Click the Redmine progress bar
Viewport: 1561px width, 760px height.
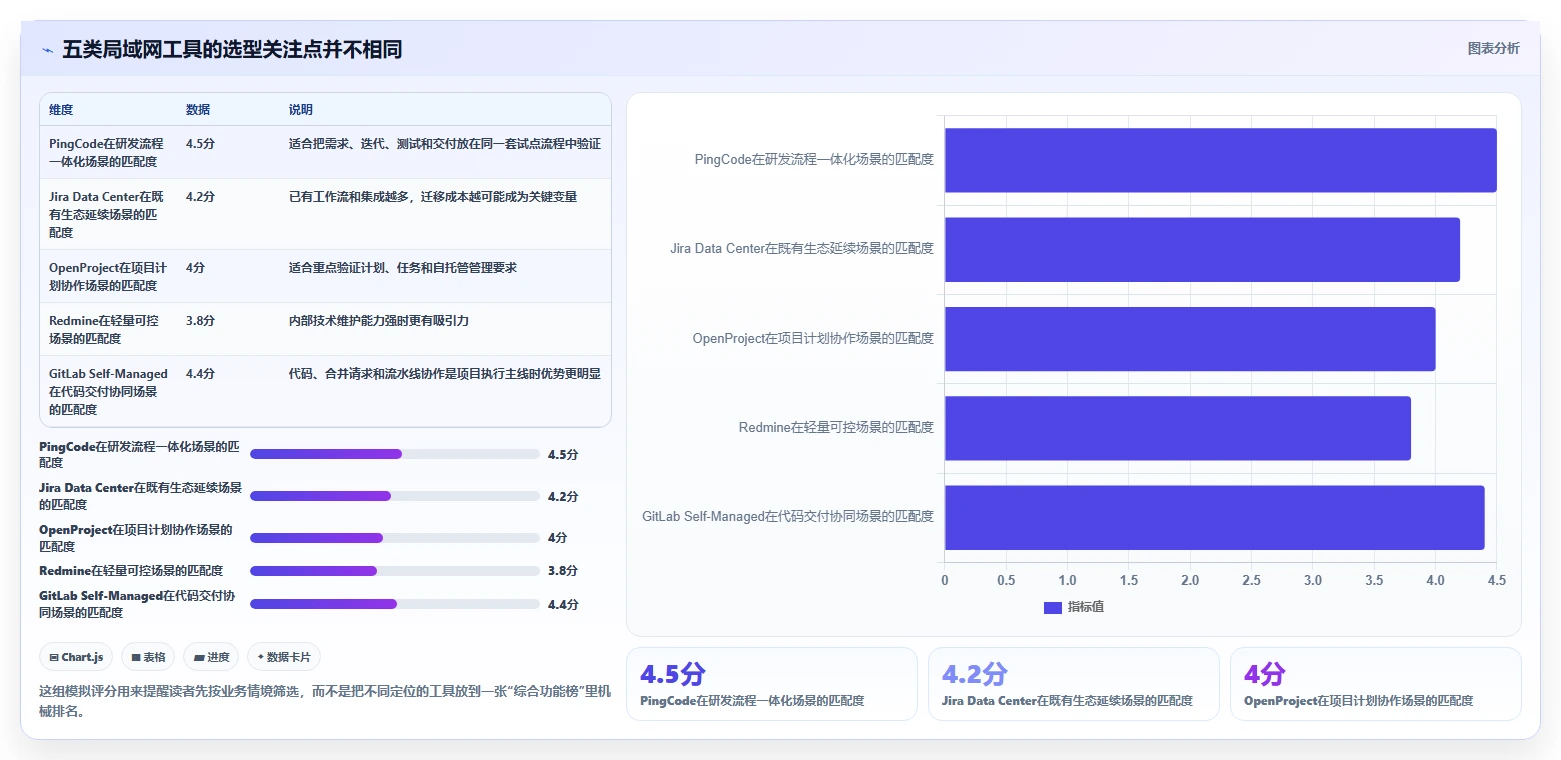coord(395,571)
